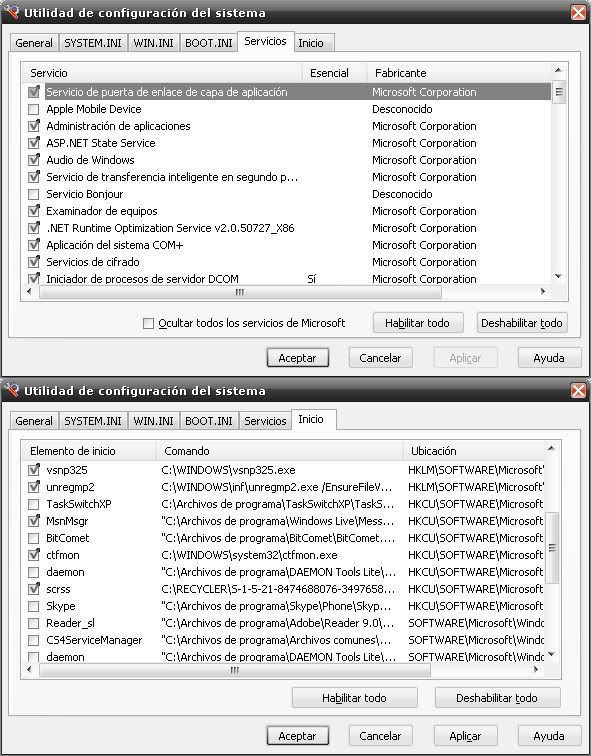
Task: Enable the BitComet startup checkbox
Action: coord(34,538)
